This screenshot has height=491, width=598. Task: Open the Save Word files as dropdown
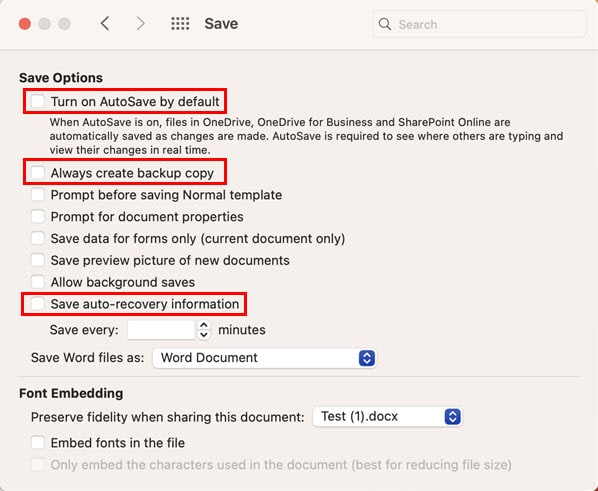point(264,358)
